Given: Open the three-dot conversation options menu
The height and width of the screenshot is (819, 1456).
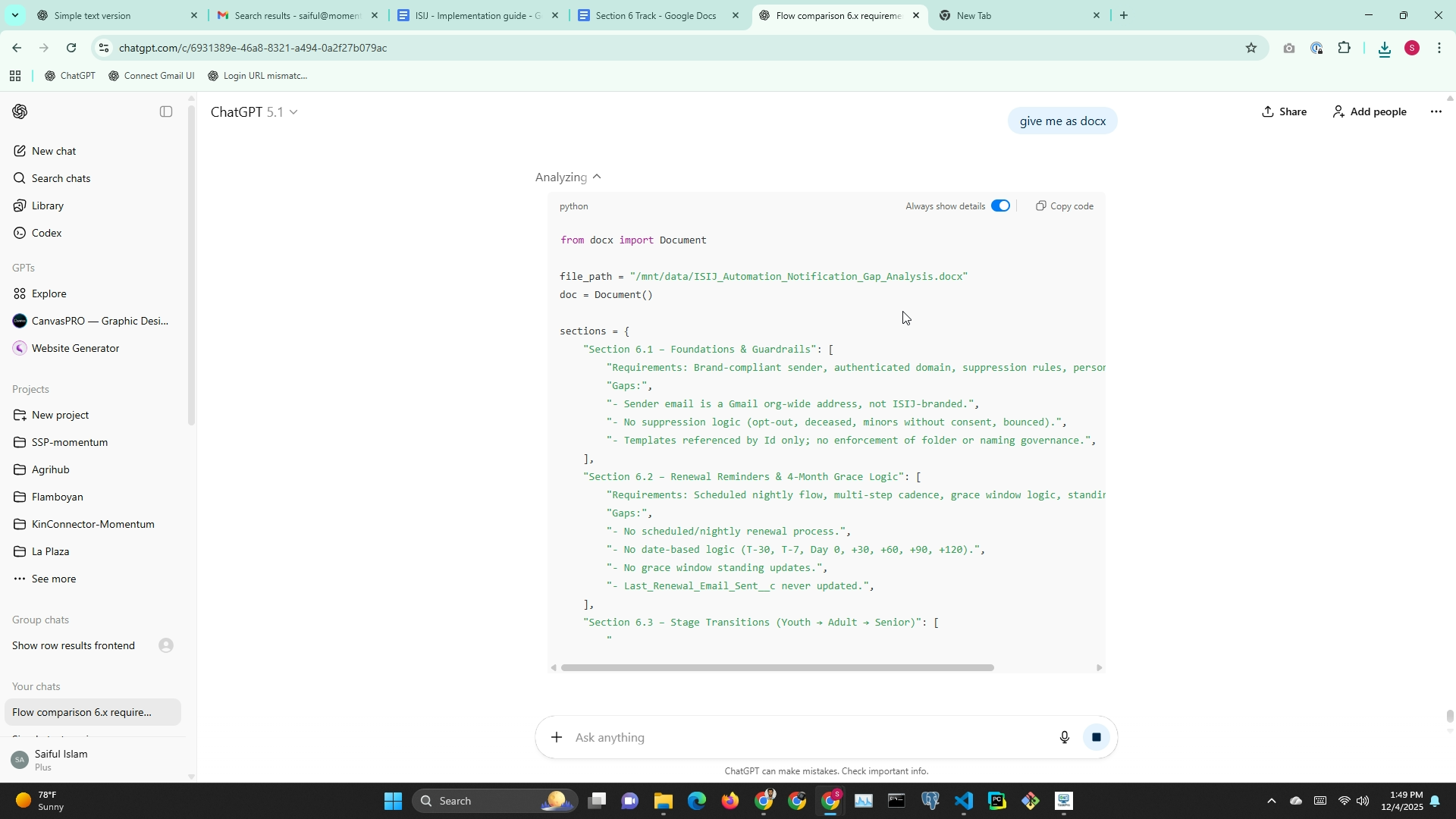Looking at the screenshot, I should click(1436, 112).
